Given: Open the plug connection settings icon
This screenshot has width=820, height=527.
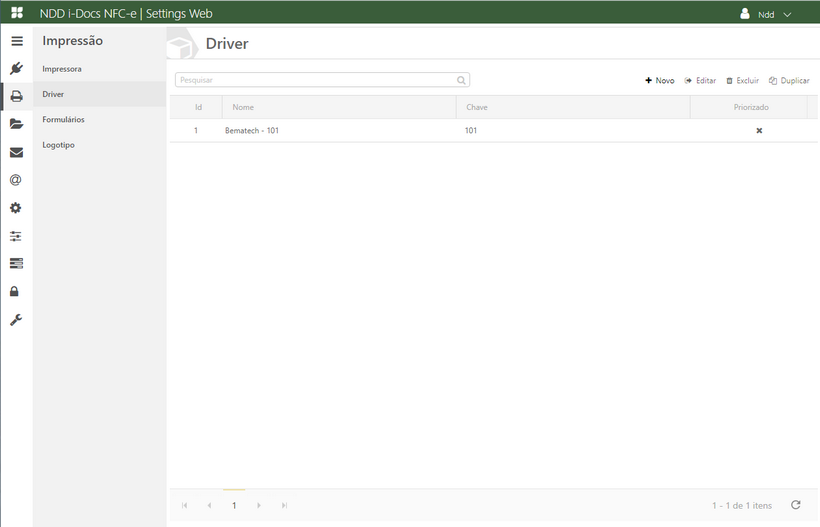Looking at the screenshot, I should [x=16, y=68].
